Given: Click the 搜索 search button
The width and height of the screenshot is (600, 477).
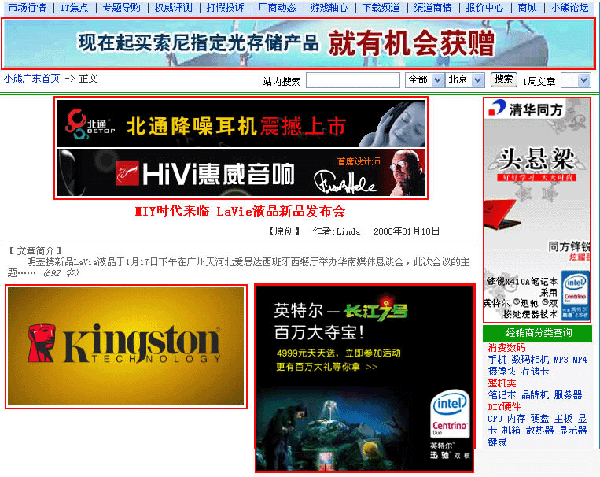Looking at the screenshot, I should (x=504, y=79).
